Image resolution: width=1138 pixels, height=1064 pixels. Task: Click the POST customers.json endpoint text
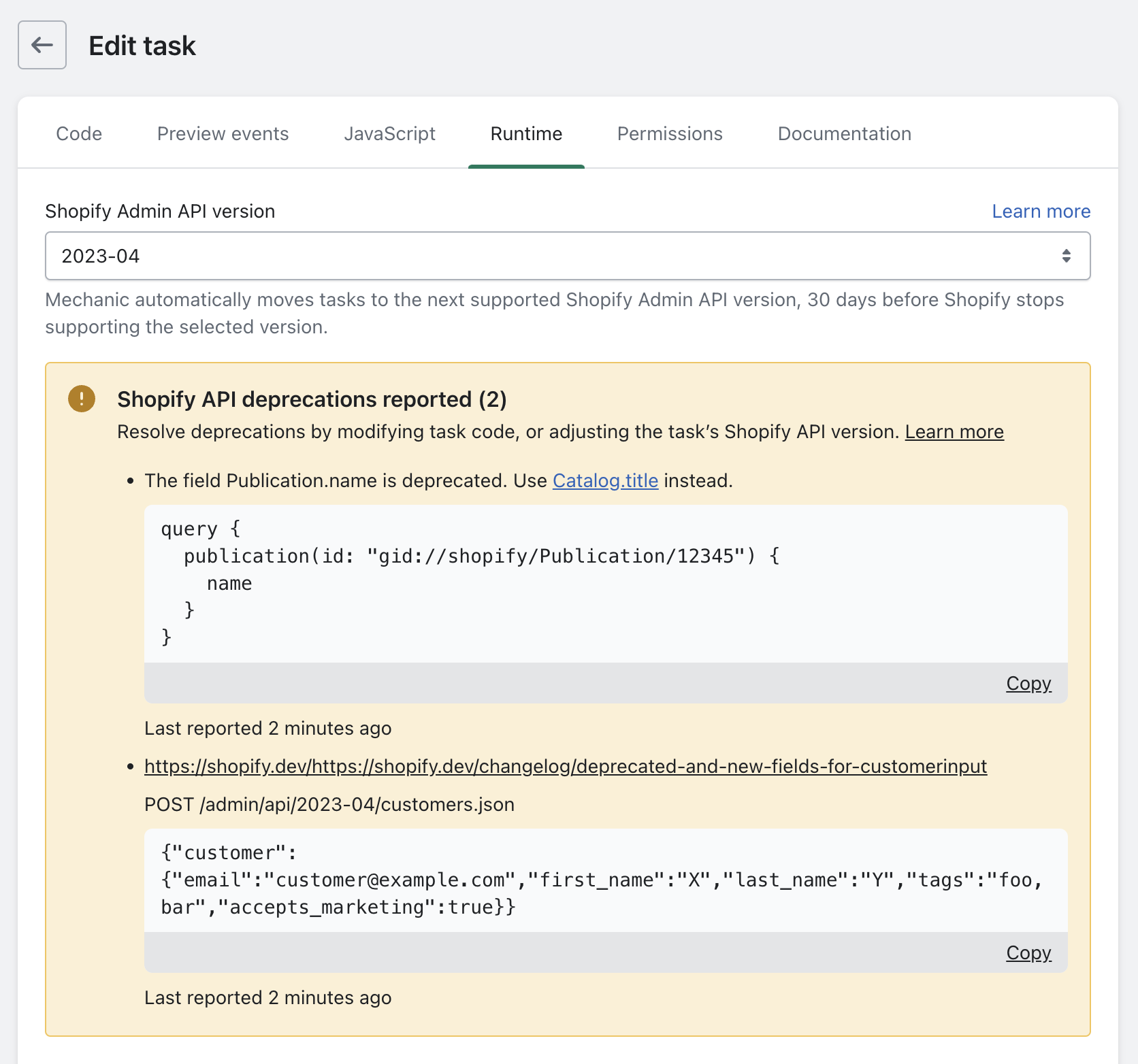click(x=329, y=805)
